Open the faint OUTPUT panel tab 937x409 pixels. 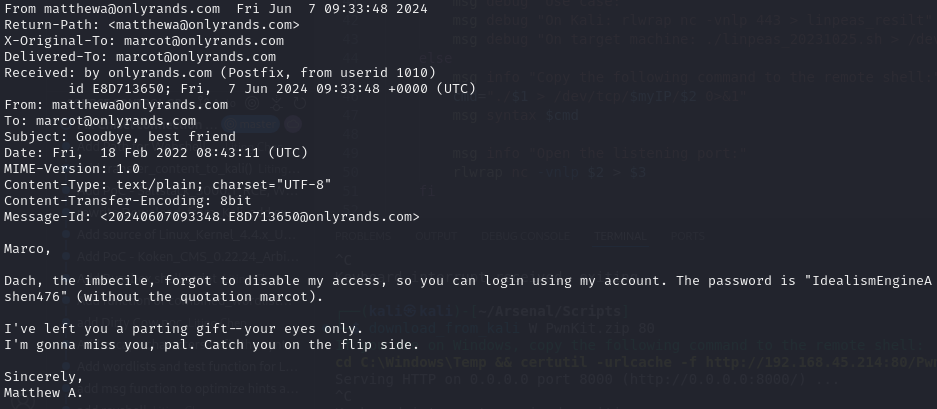[436, 236]
